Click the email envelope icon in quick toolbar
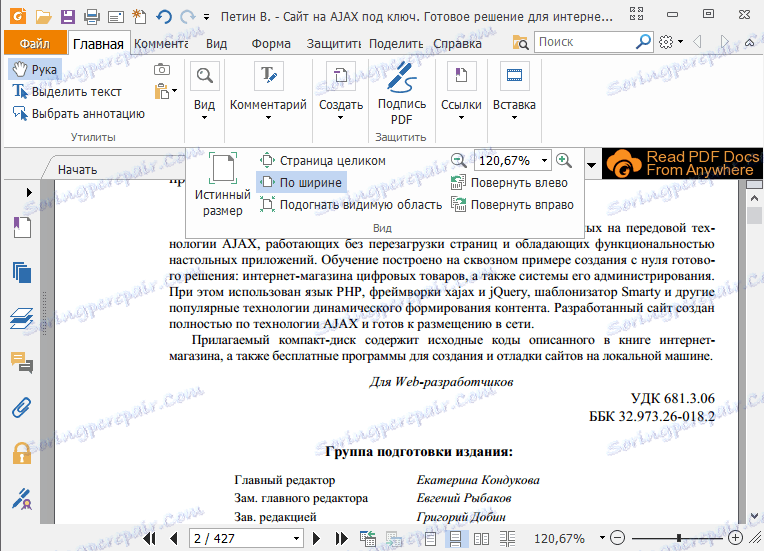 [115, 18]
